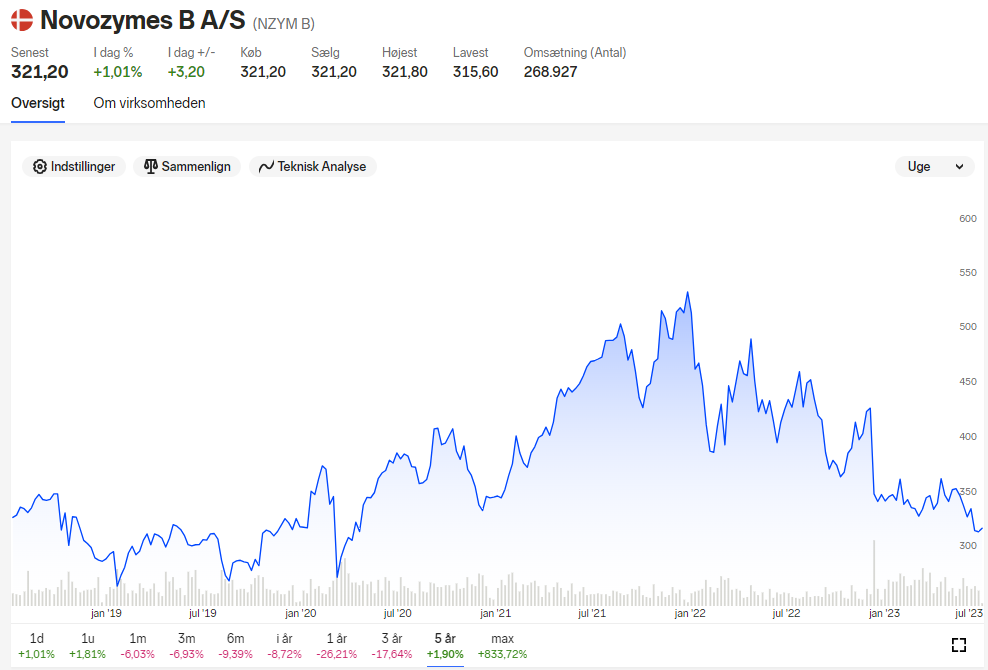Select the 3 år time range
Screen dimensions: 988x670
(x=392, y=646)
